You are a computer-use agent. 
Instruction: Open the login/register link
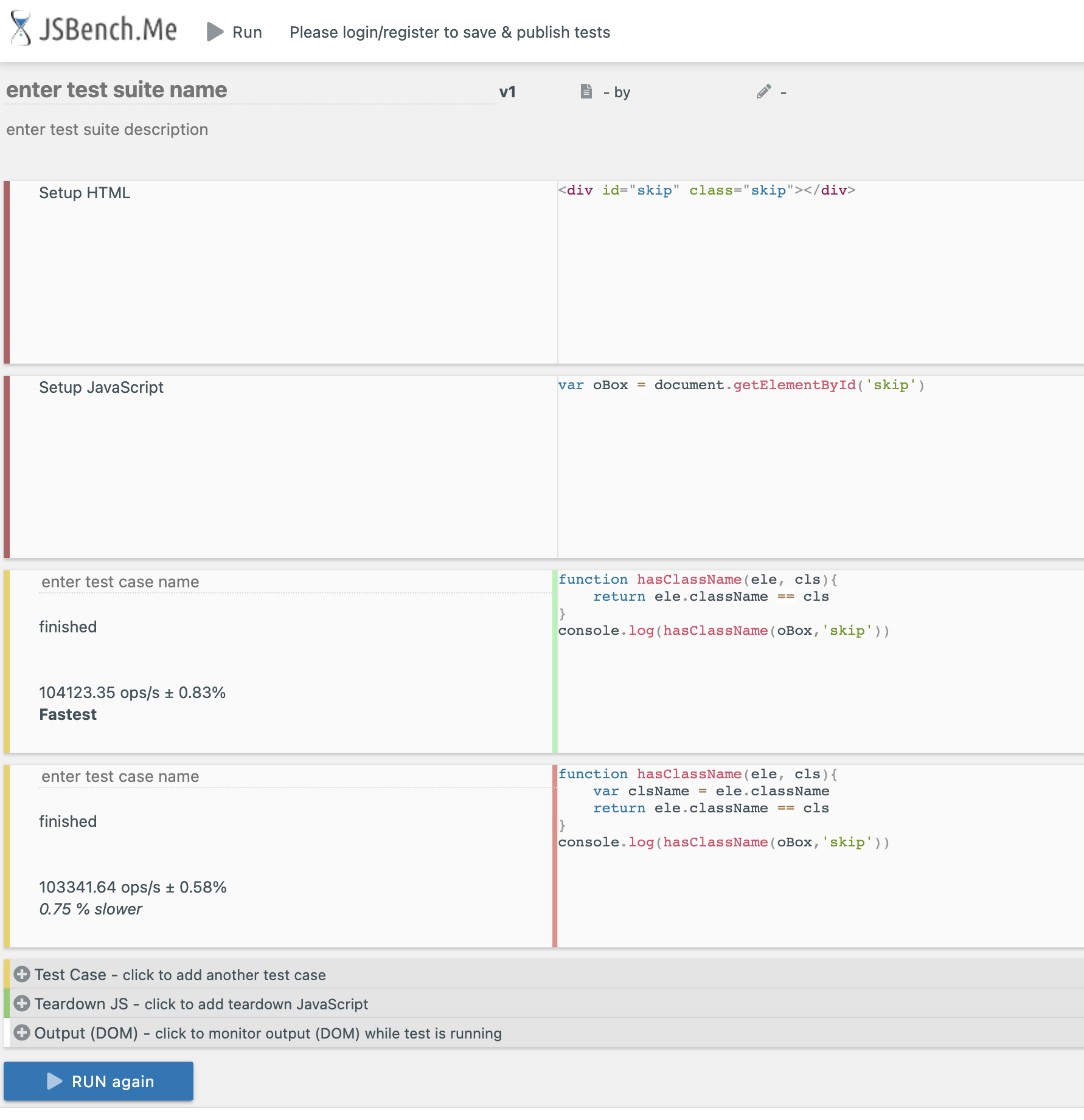tap(450, 32)
